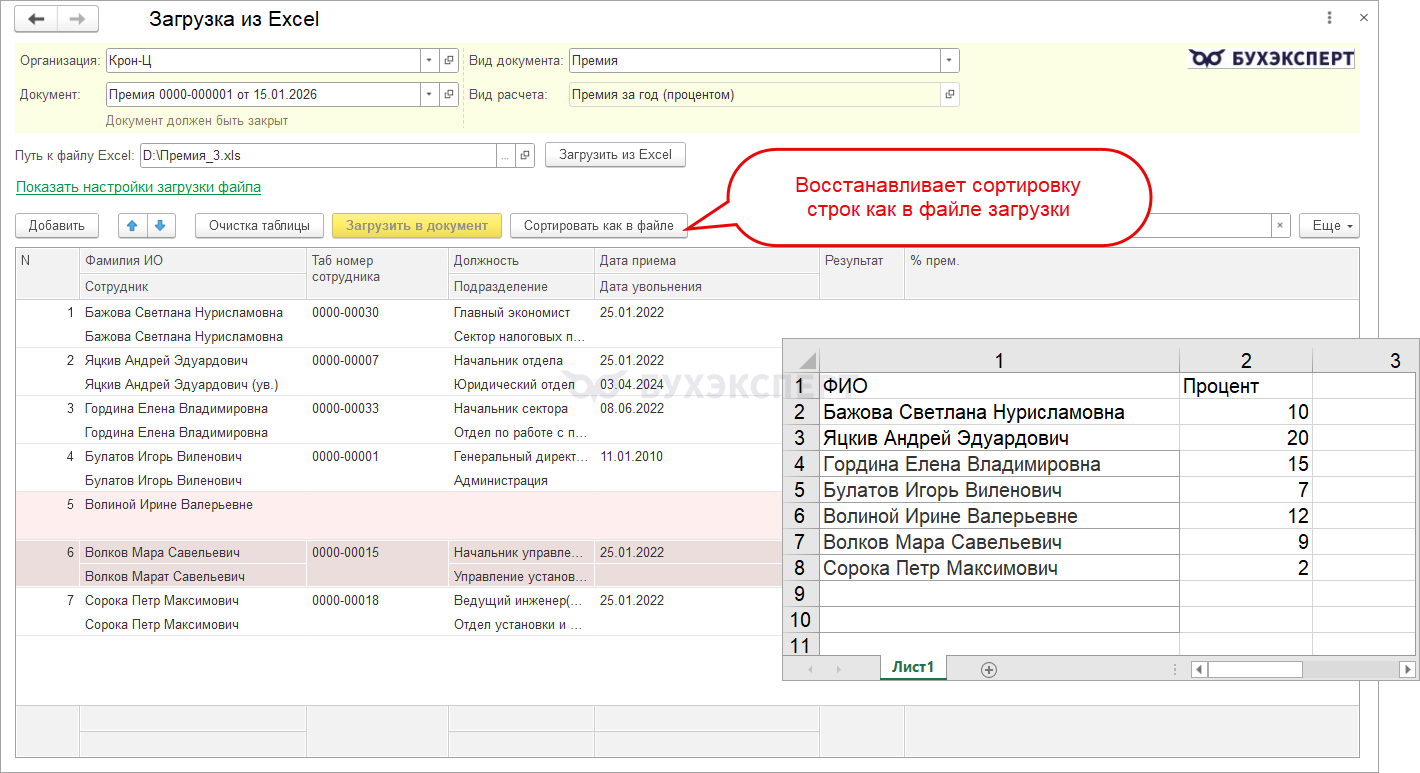This screenshot has height=773, width=1420.
Task: Open the three-dot window menu
Action: pos(1329,18)
